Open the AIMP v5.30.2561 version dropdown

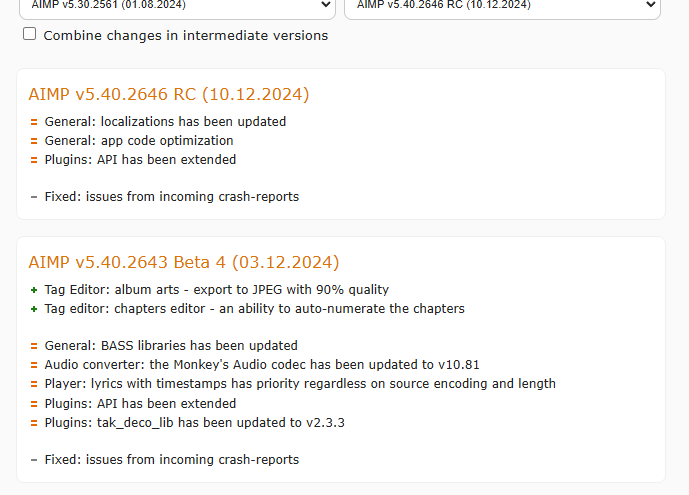point(177,6)
